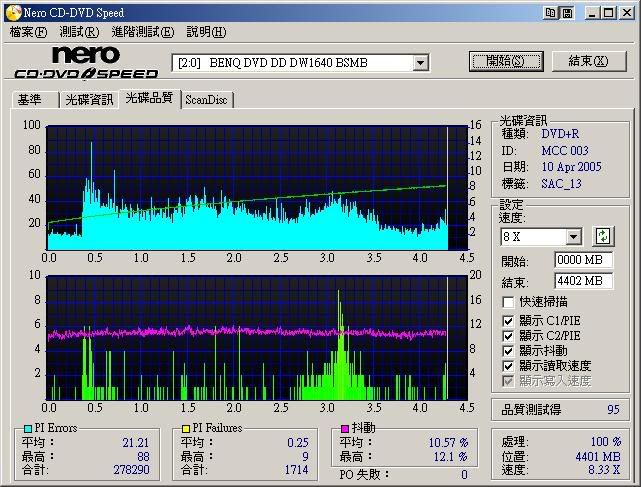The height and width of the screenshot is (487, 641).
Task: Click the PO 失敗 value 0
Action: coord(464,475)
